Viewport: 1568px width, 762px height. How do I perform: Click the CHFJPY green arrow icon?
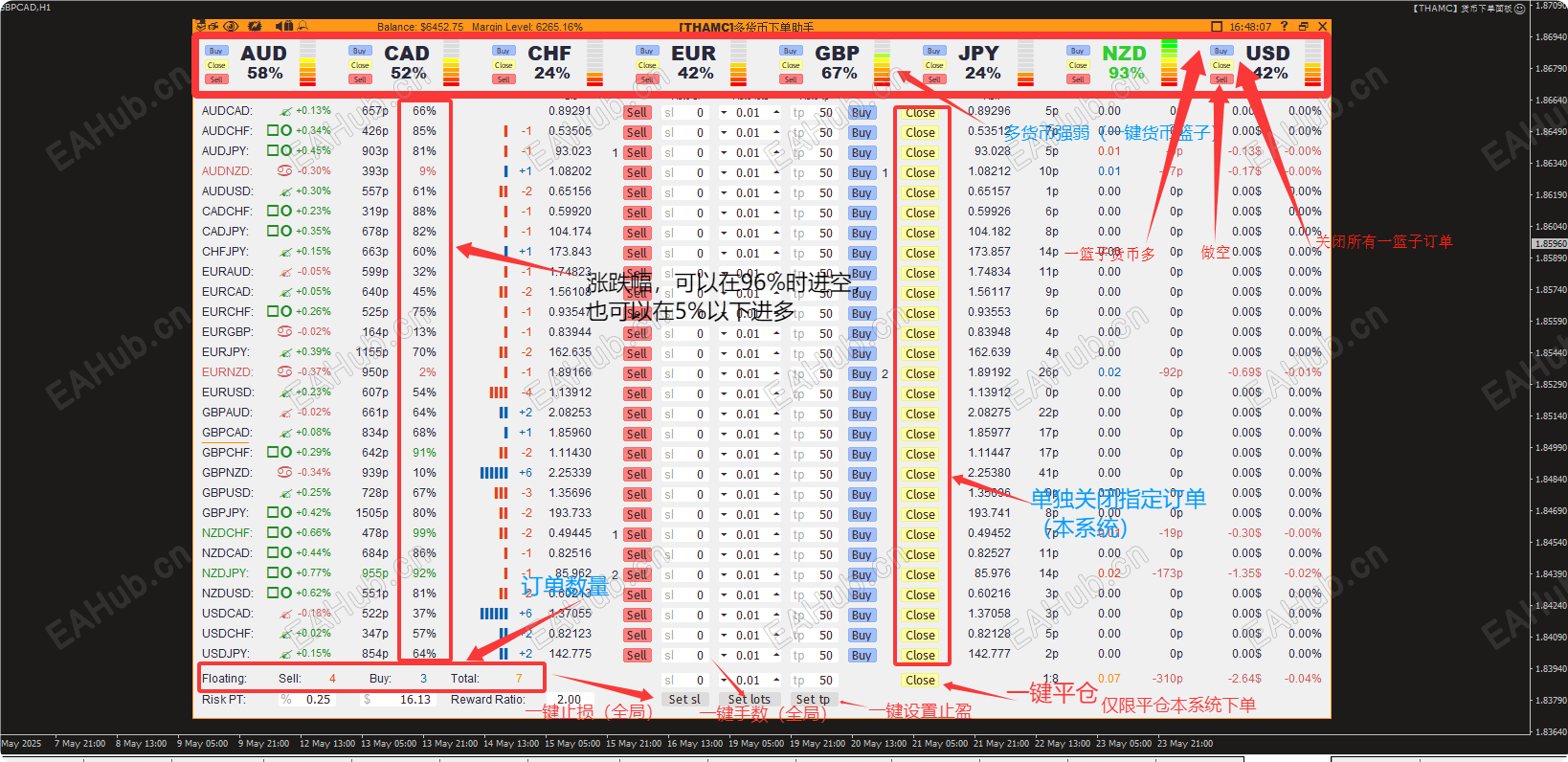point(285,252)
